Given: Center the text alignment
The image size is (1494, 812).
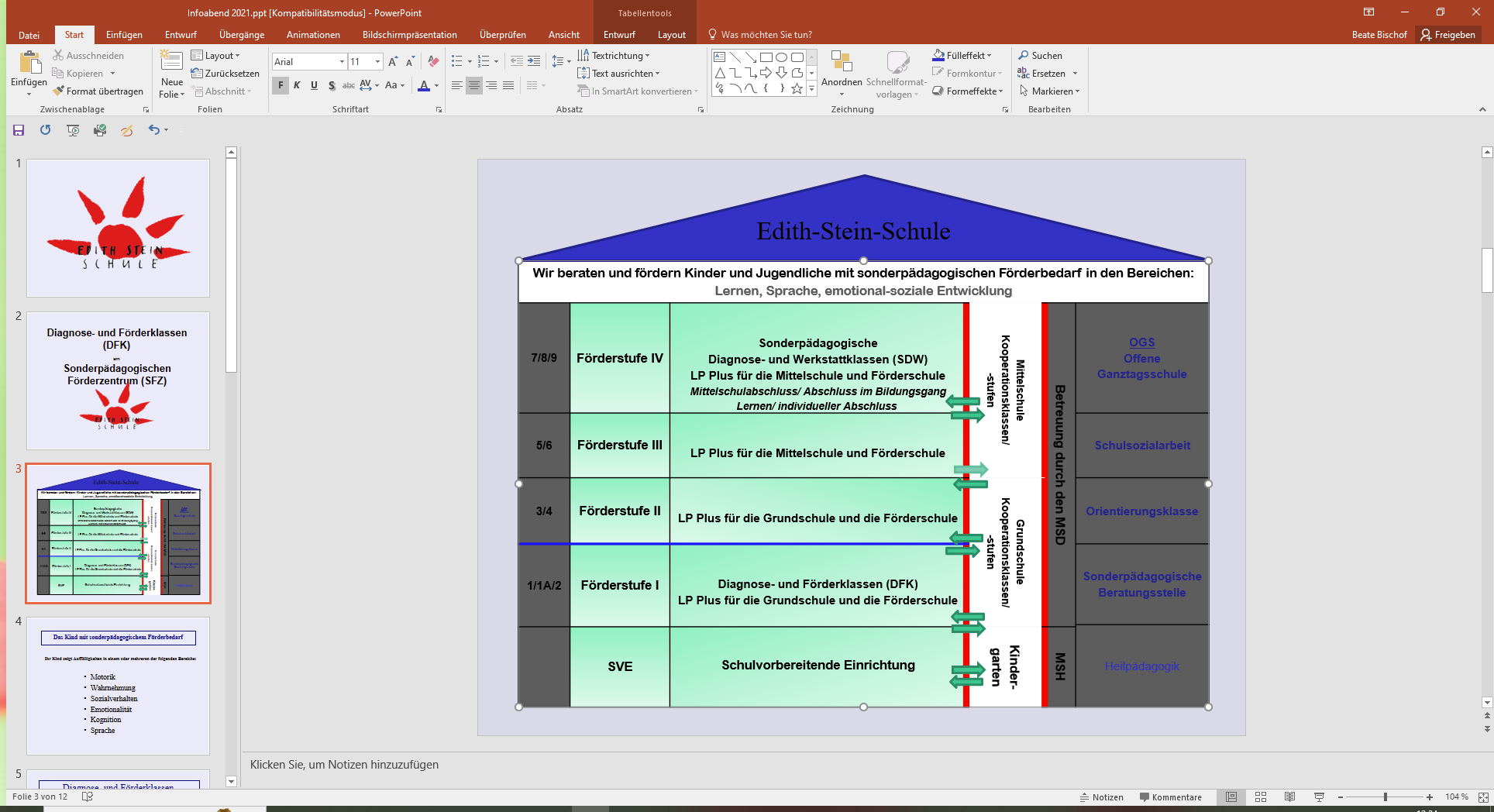Looking at the screenshot, I should point(473,85).
